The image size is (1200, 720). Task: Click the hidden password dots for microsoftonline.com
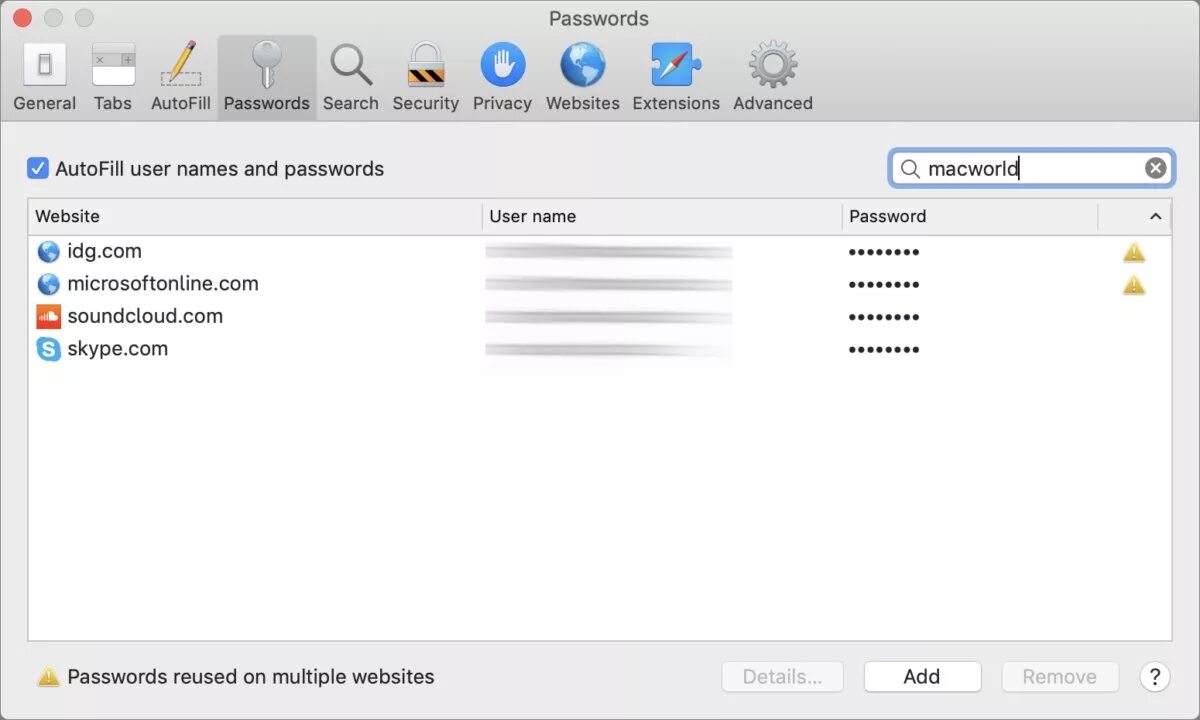(x=884, y=285)
